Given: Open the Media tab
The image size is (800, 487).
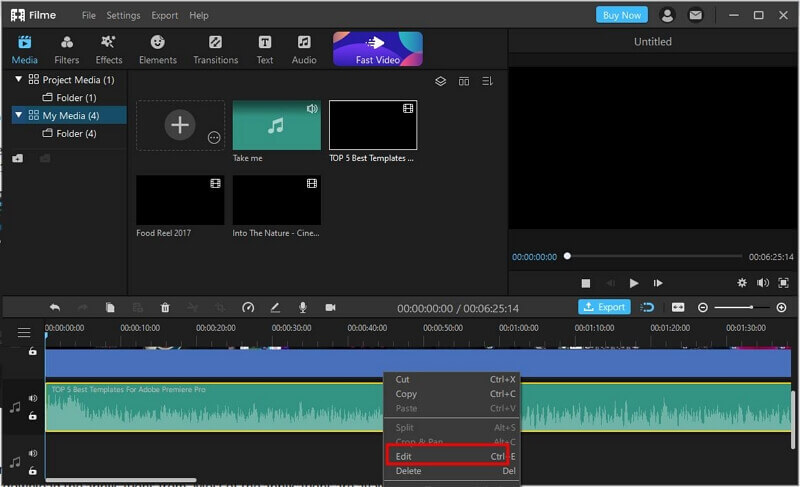Looking at the screenshot, I should (x=24, y=49).
